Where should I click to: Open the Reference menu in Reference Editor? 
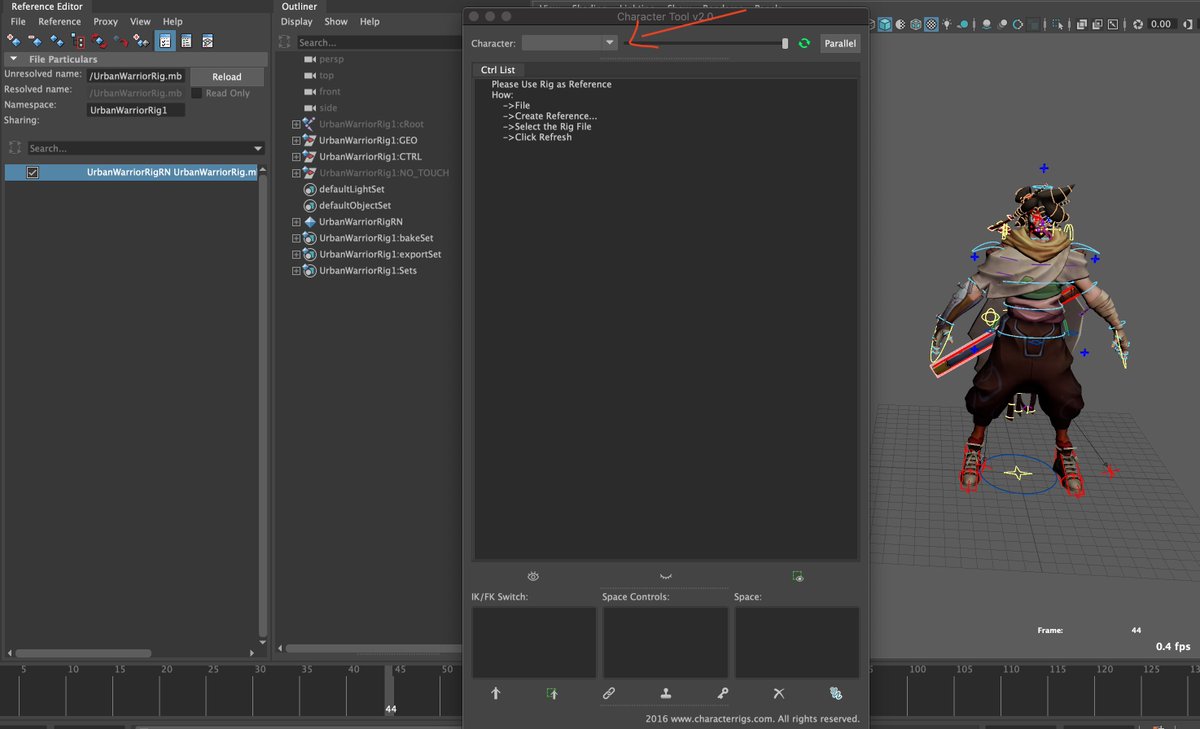[60, 21]
